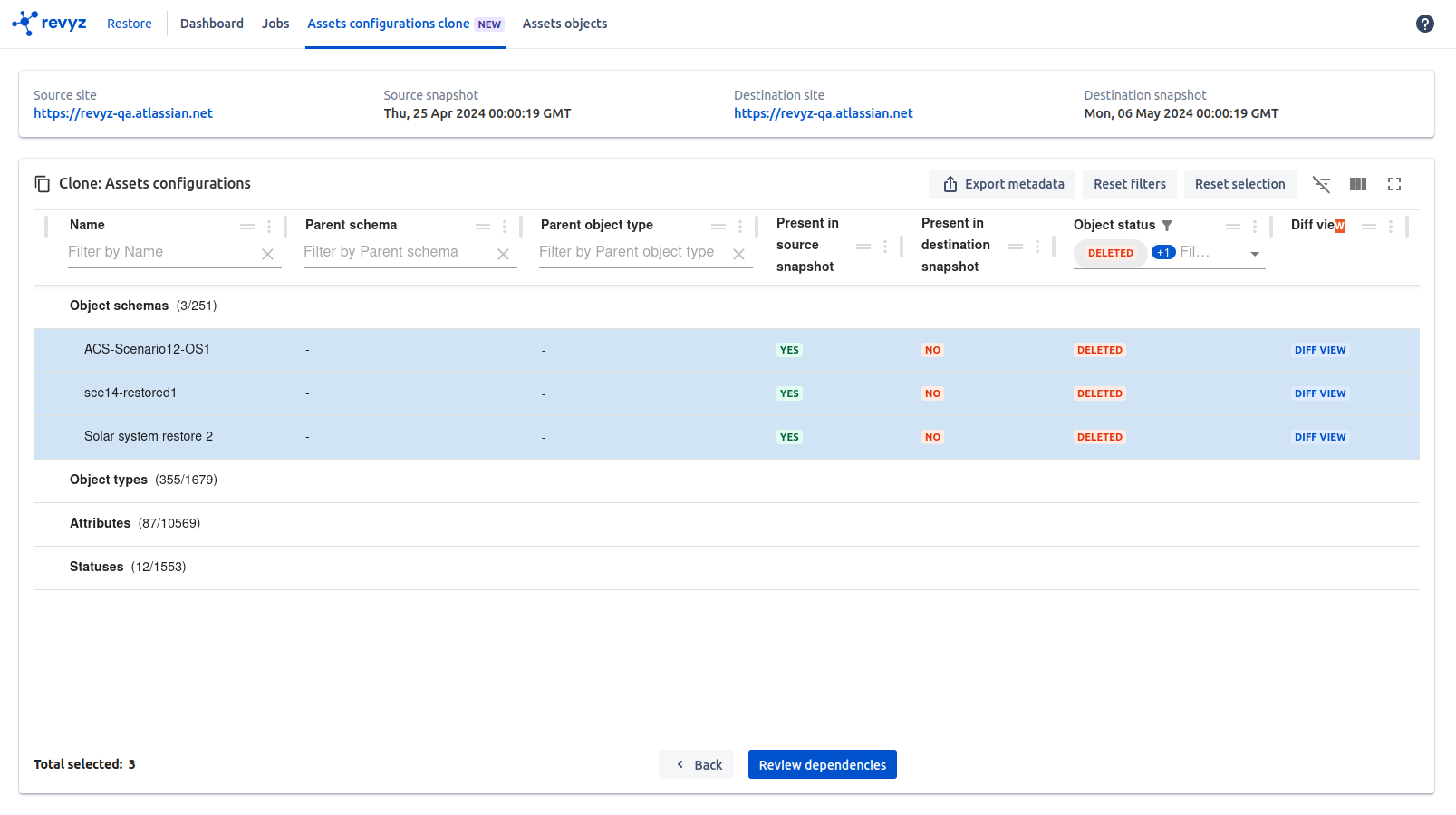
Task: Click Reset filters button
Action: tap(1130, 184)
